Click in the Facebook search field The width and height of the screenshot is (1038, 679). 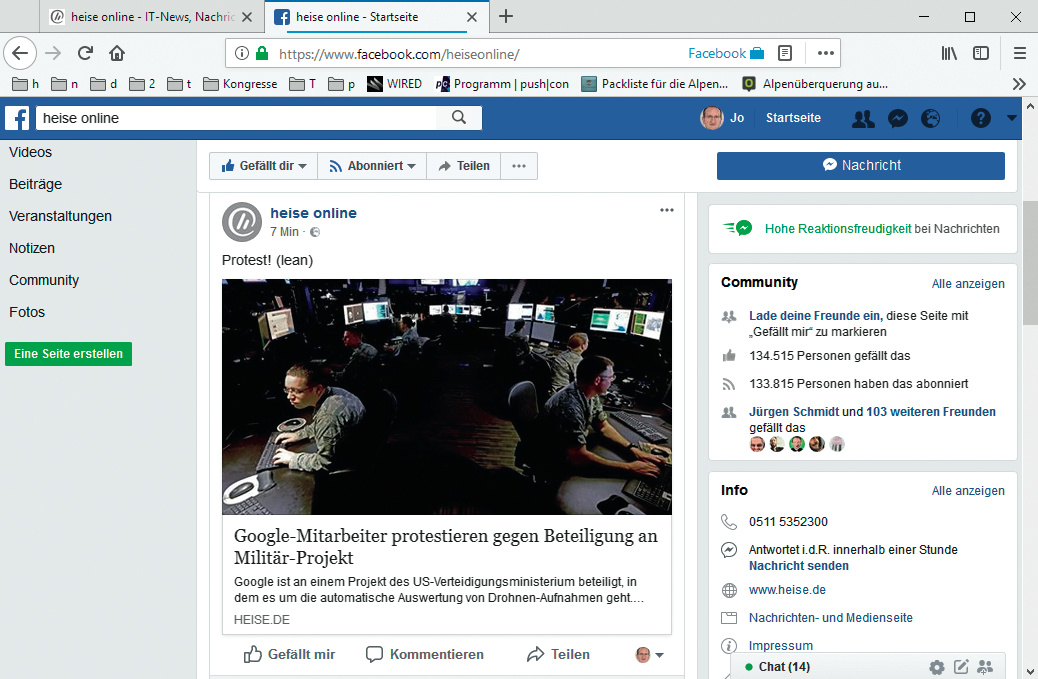pyautogui.click(x=236, y=118)
